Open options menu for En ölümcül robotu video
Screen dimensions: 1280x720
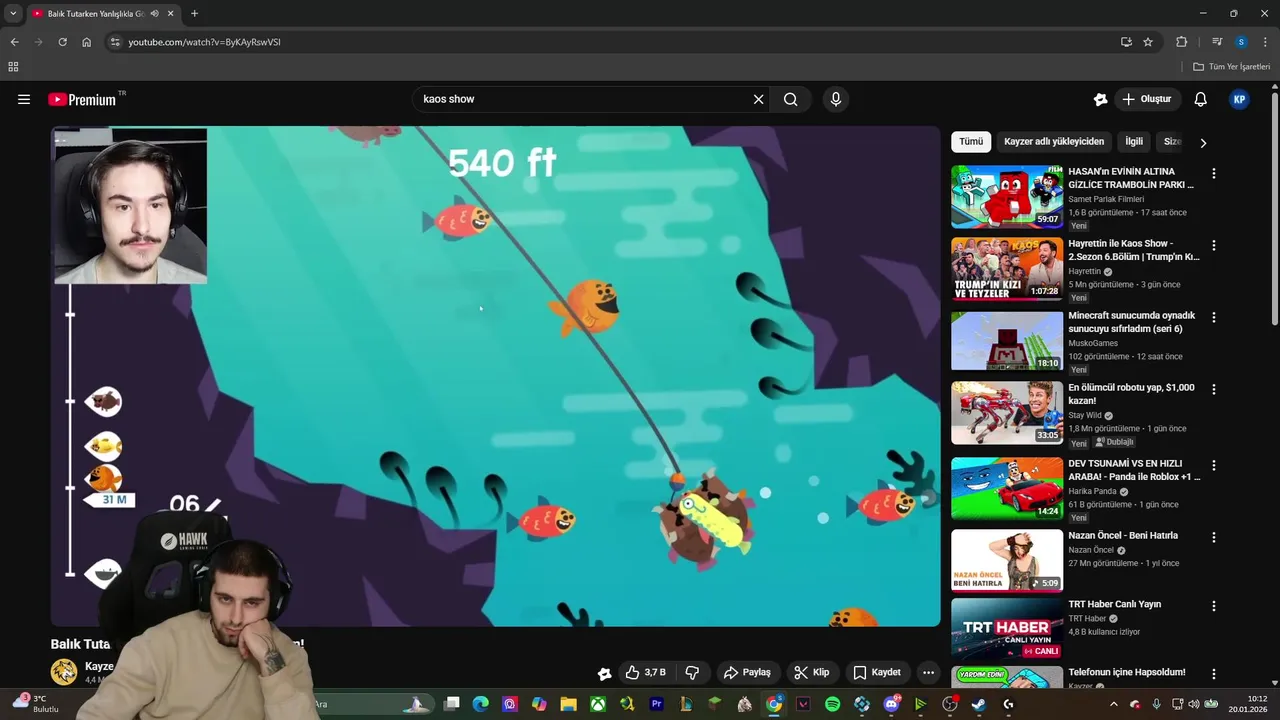point(1214,389)
